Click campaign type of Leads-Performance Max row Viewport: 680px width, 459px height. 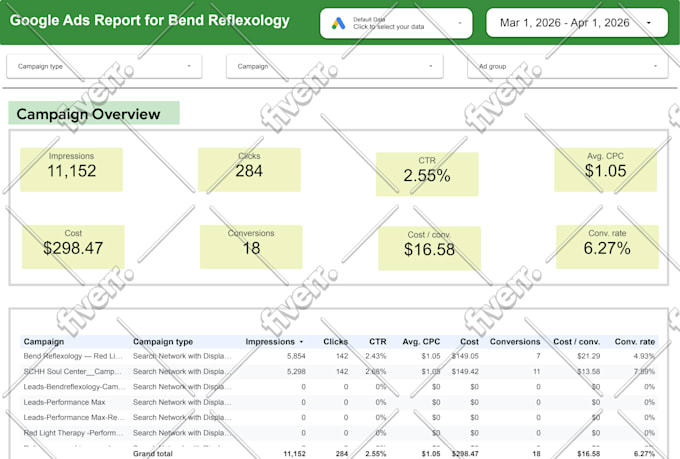182,402
